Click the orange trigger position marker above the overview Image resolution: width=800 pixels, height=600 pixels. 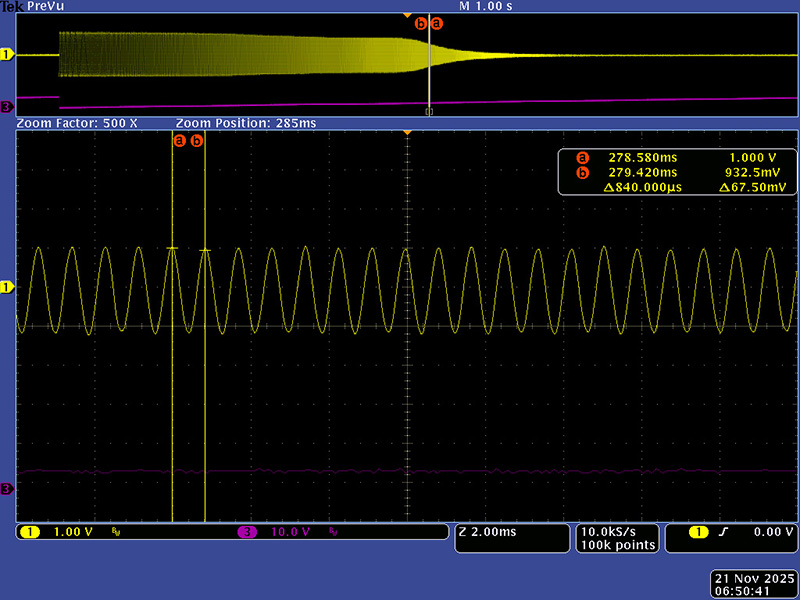pos(405,15)
